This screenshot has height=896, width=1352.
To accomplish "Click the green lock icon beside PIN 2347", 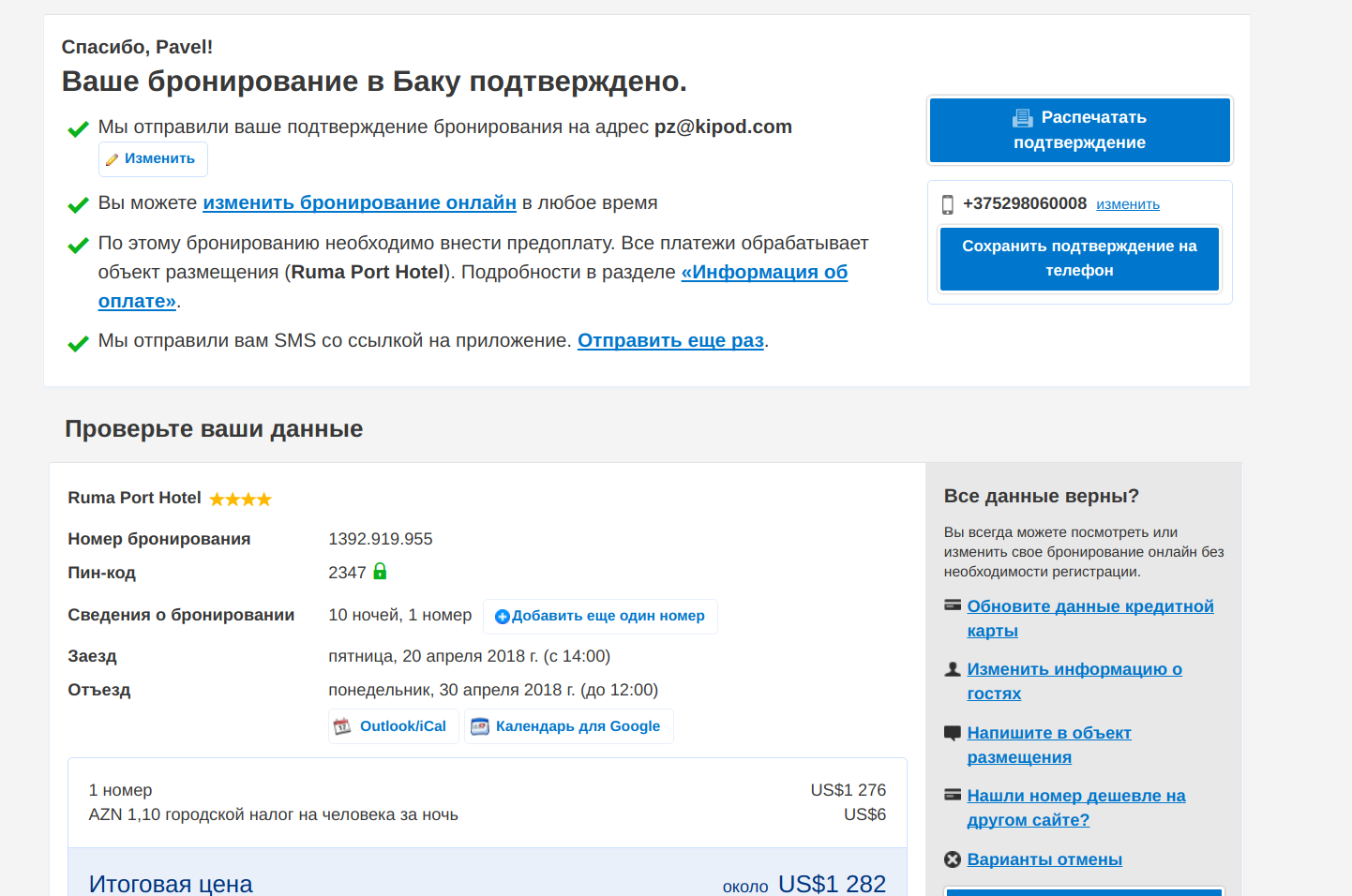I will click(380, 571).
